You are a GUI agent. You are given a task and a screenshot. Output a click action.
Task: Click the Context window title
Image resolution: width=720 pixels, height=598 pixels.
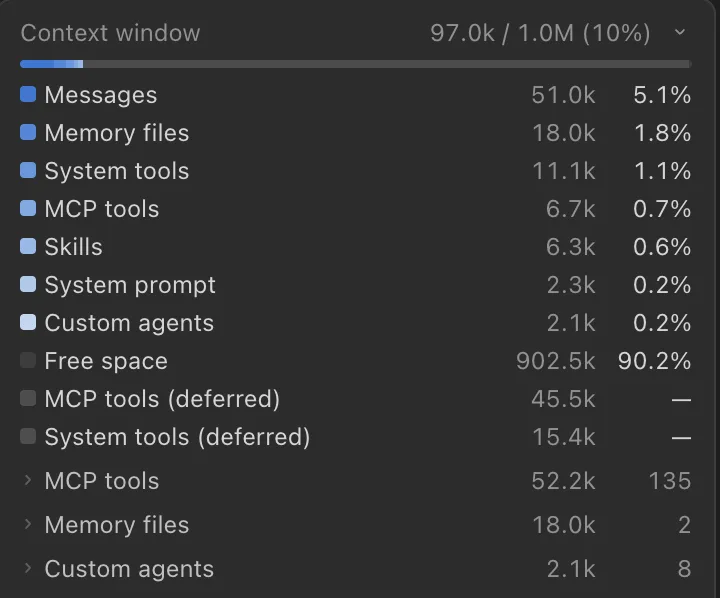(110, 33)
